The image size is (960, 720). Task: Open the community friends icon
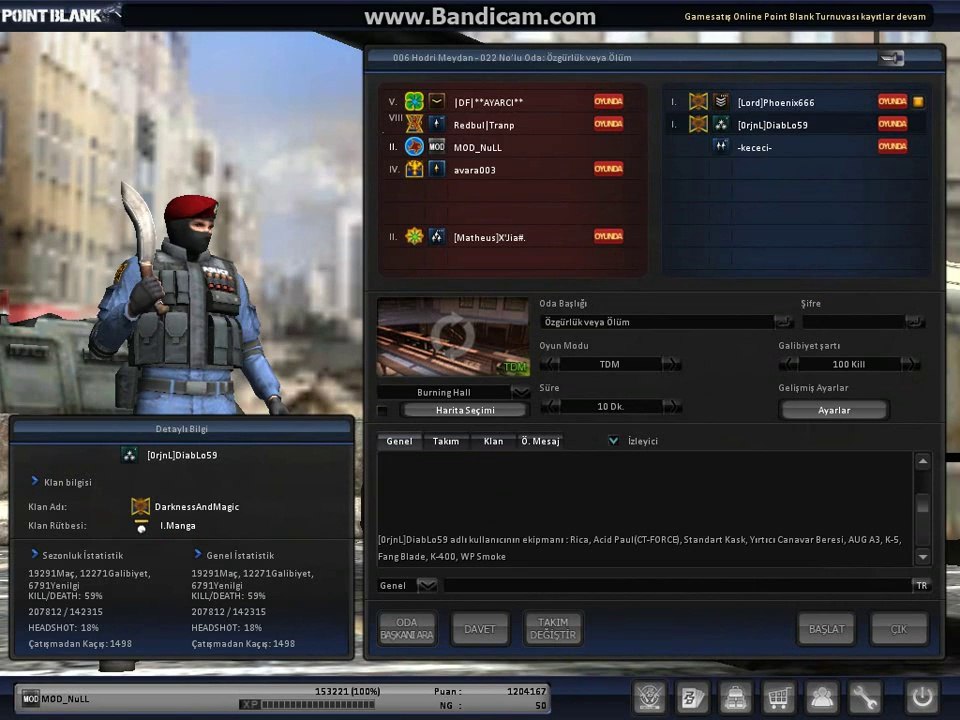[x=822, y=697]
